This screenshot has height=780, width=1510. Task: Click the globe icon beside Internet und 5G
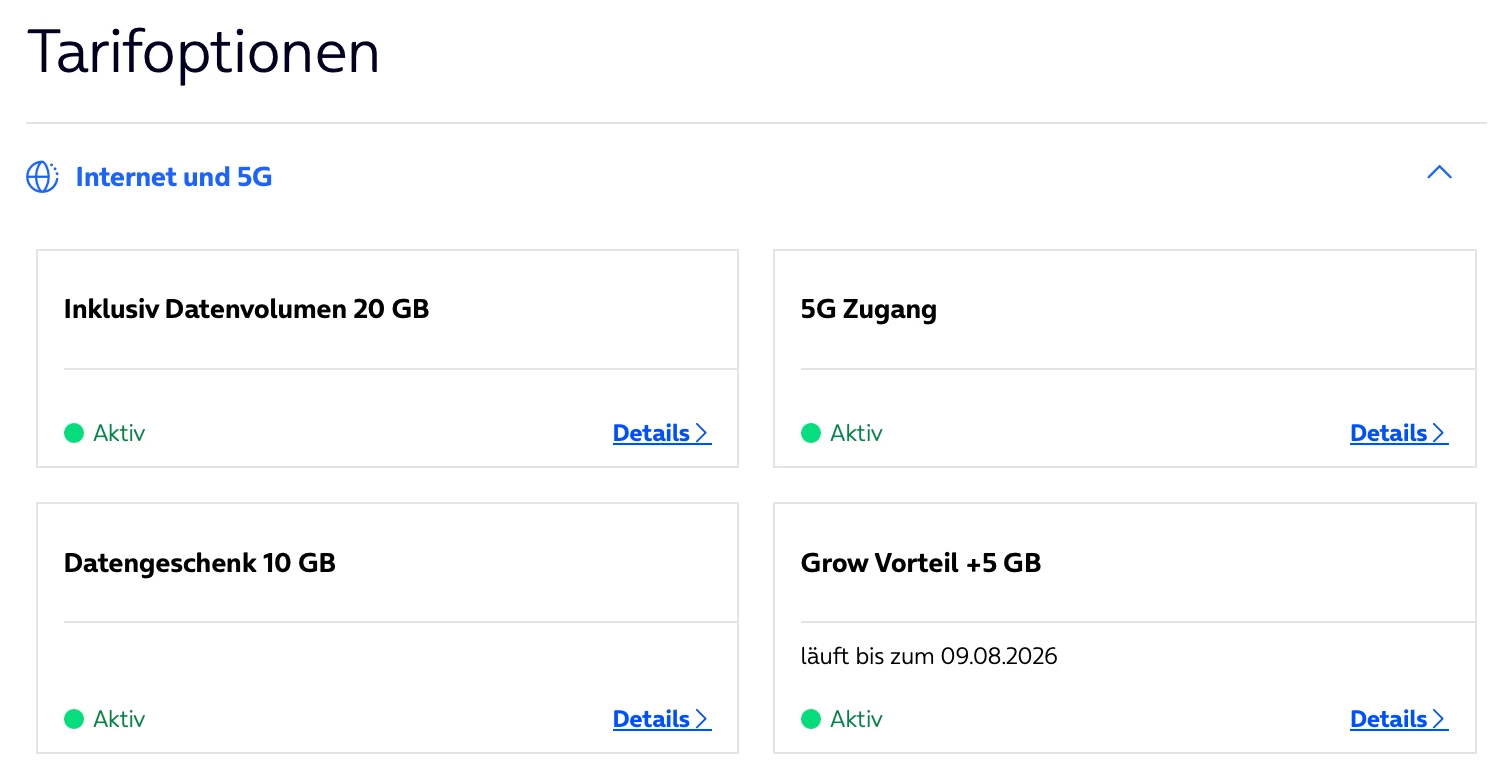pyautogui.click(x=42, y=177)
